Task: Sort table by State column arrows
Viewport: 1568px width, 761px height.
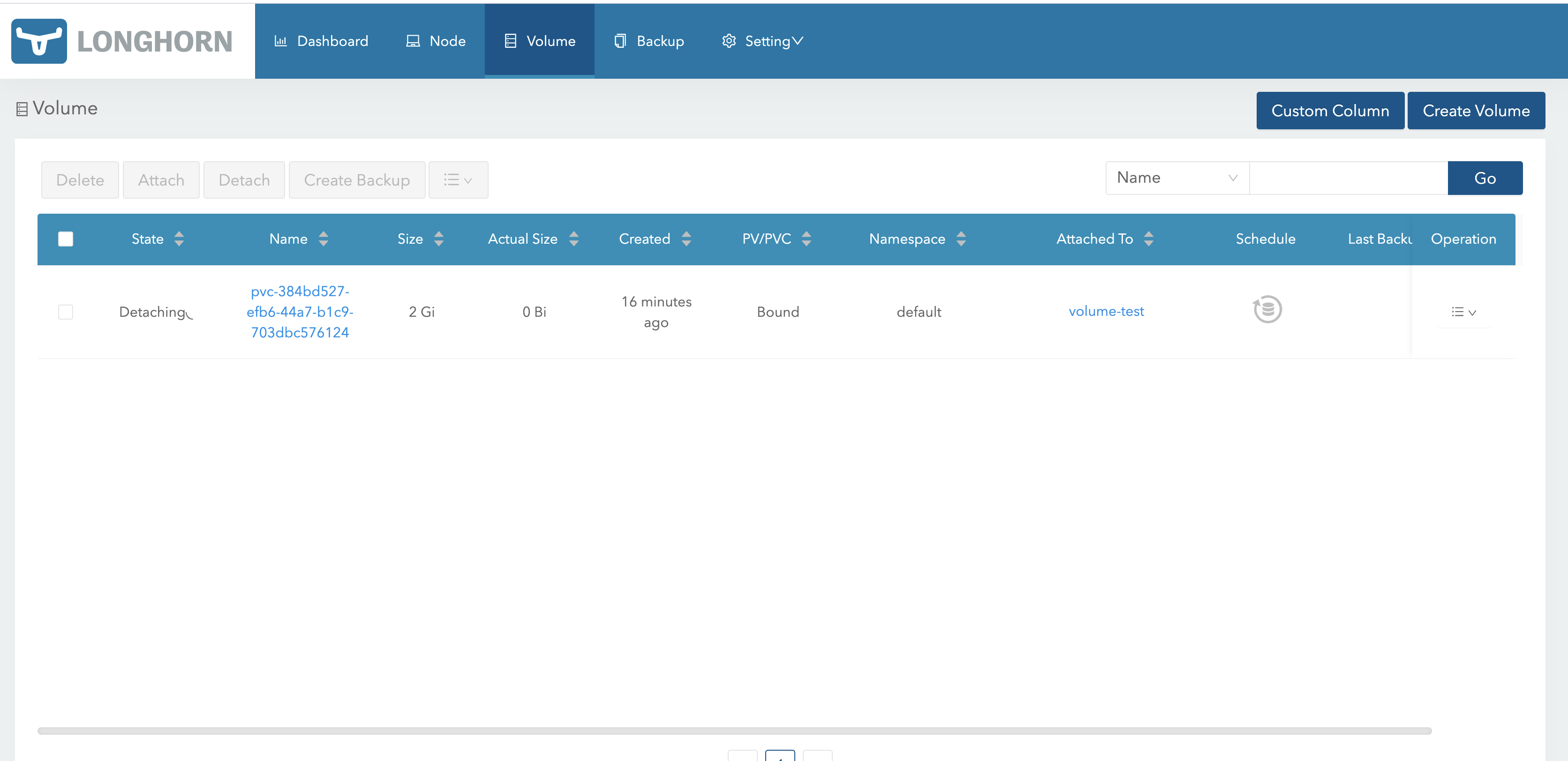Action: pos(179,239)
